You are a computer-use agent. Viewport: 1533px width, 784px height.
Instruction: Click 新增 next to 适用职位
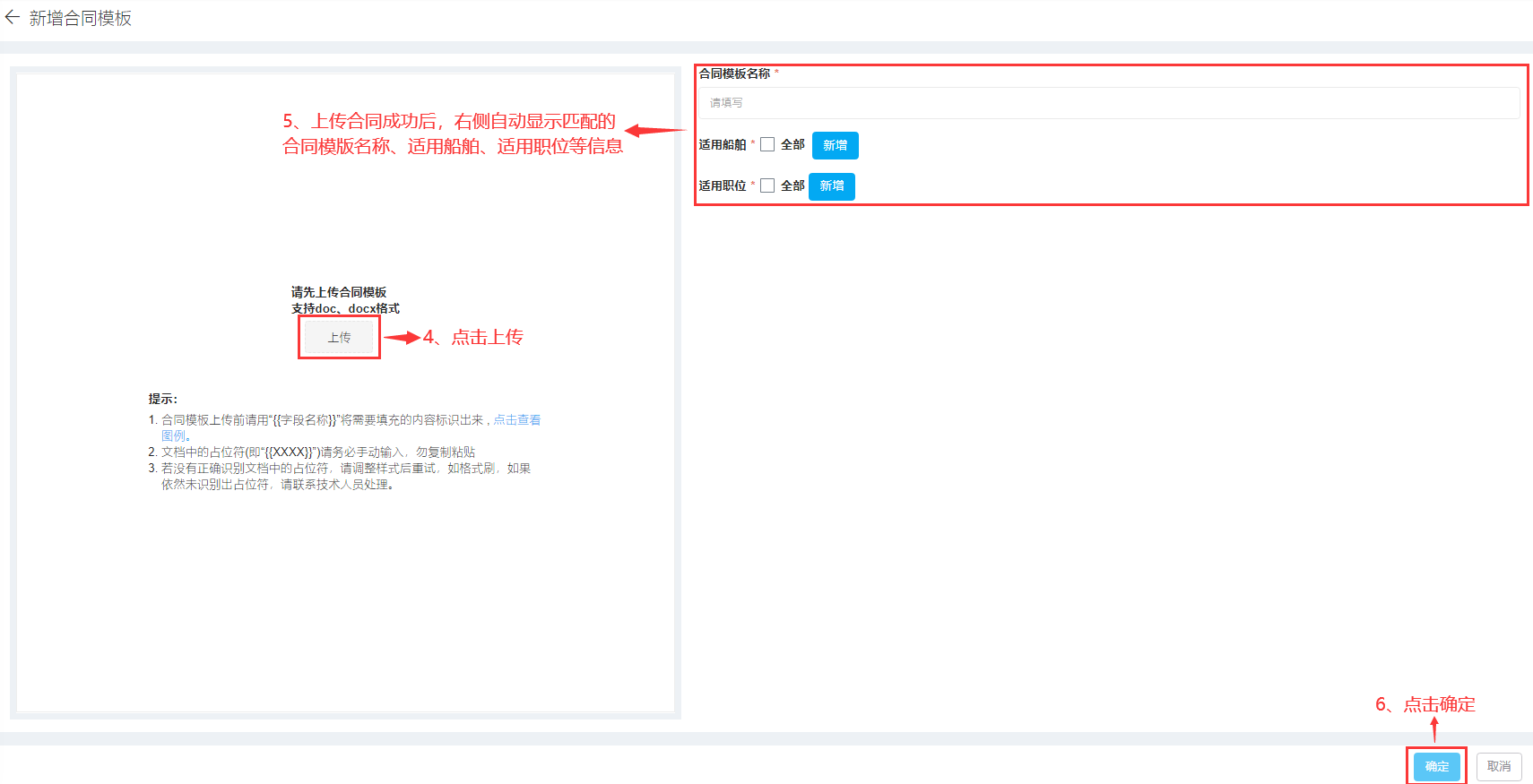pyautogui.click(x=832, y=186)
